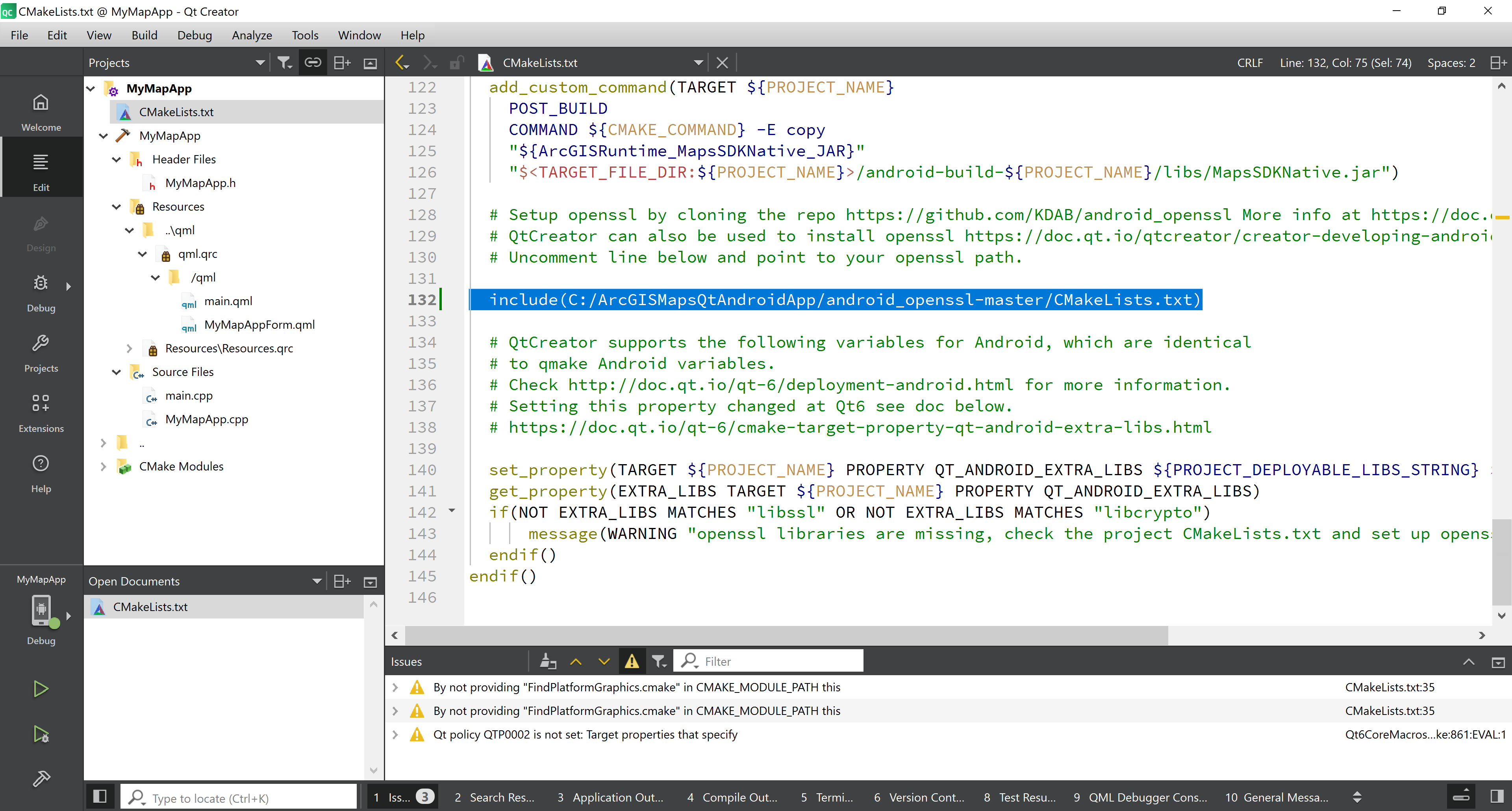Switch to Compile Output tab
Screen dimensions: 1512x811
(x=732, y=797)
